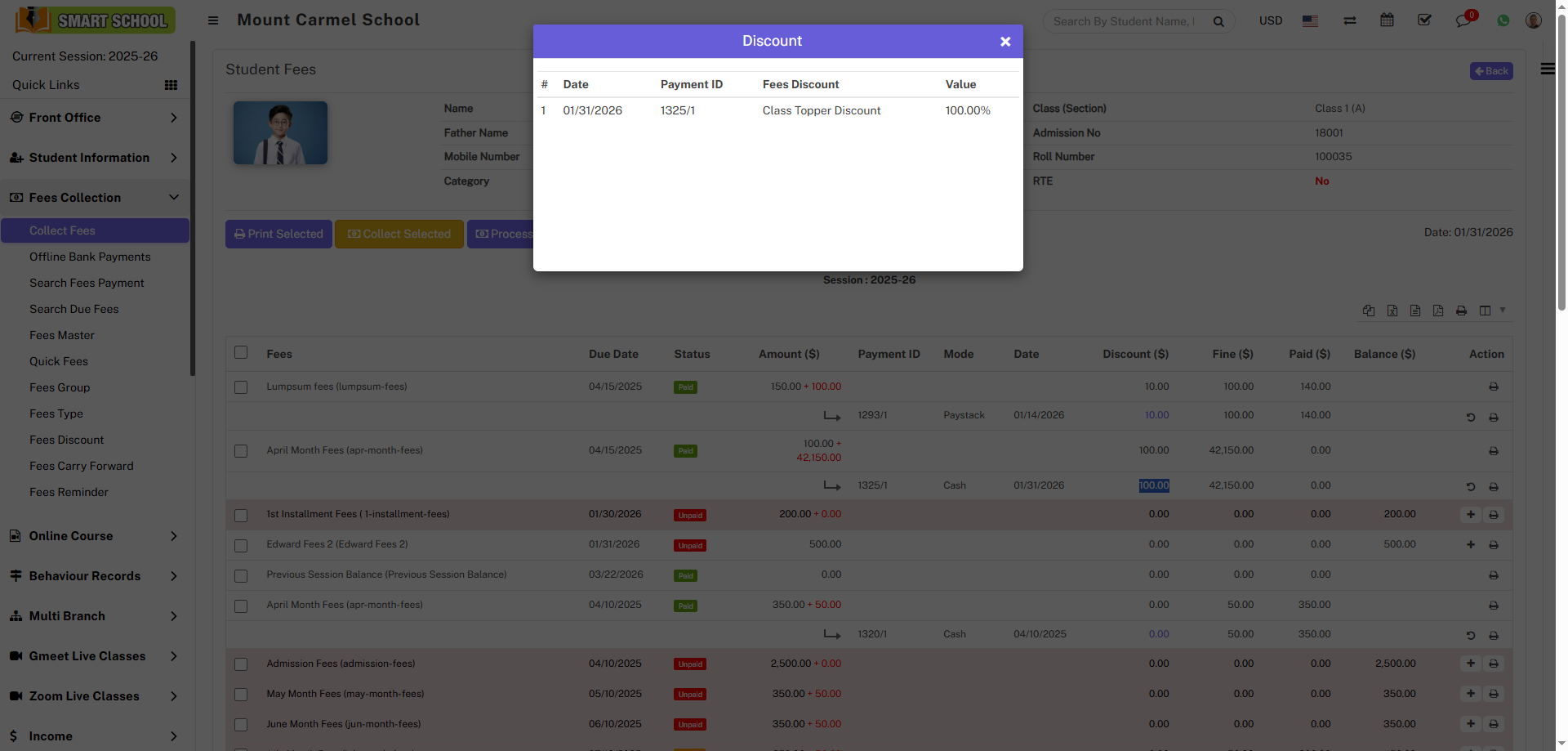This screenshot has width=1568, height=751.
Task: Collapse the Fees Collection section
Action: point(94,198)
